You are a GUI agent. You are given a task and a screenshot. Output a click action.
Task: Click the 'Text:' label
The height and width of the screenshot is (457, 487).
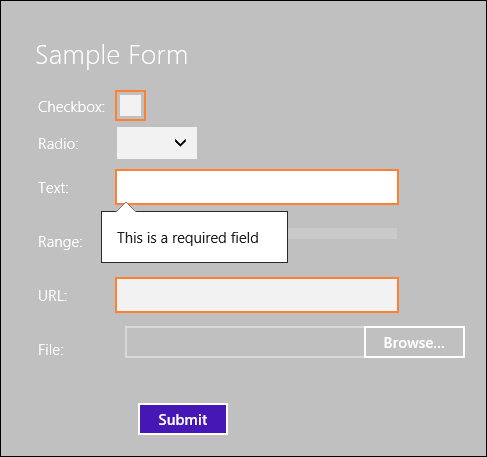pyautogui.click(x=53, y=188)
